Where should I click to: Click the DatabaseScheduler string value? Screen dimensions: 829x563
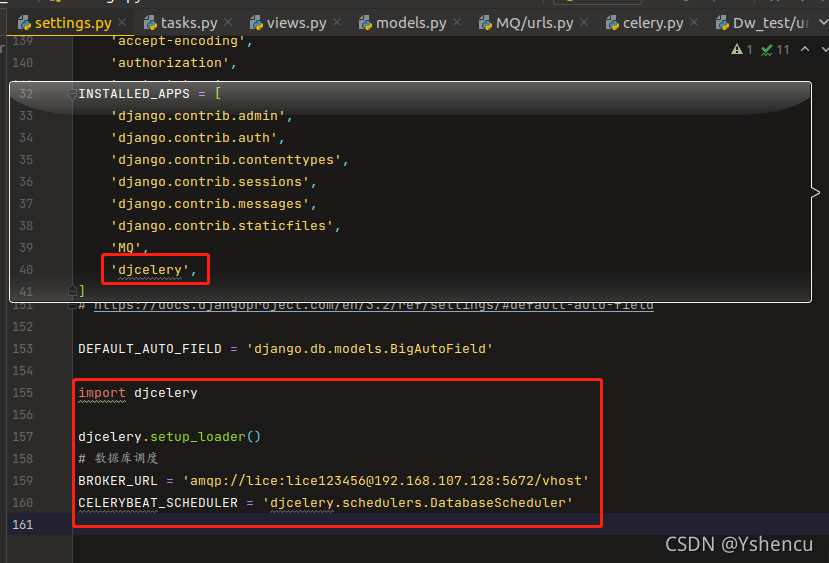coord(418,503)
